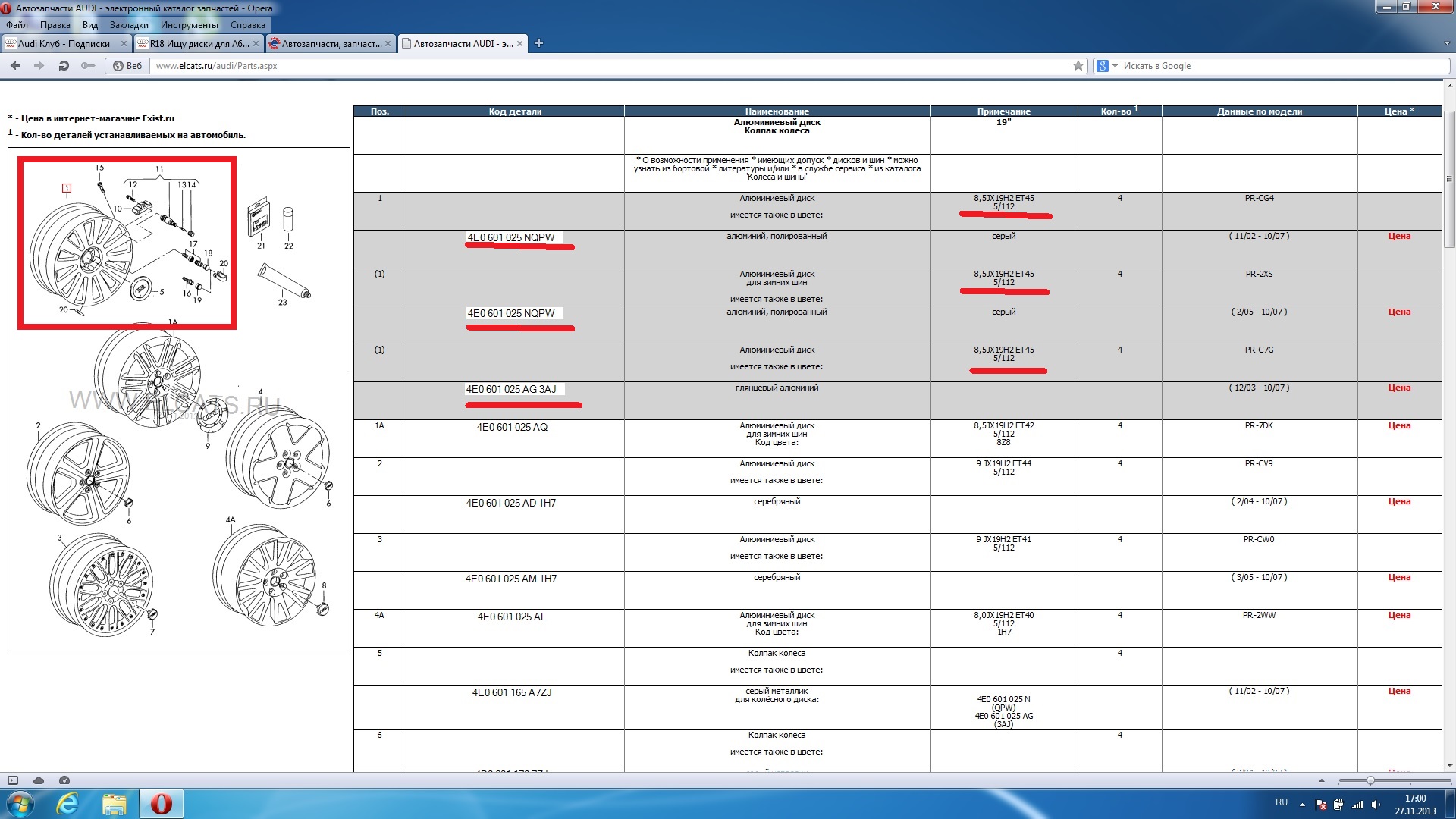Open the Закладки menu
Viewport: 1456px width, 819px height.
point(129,25)
